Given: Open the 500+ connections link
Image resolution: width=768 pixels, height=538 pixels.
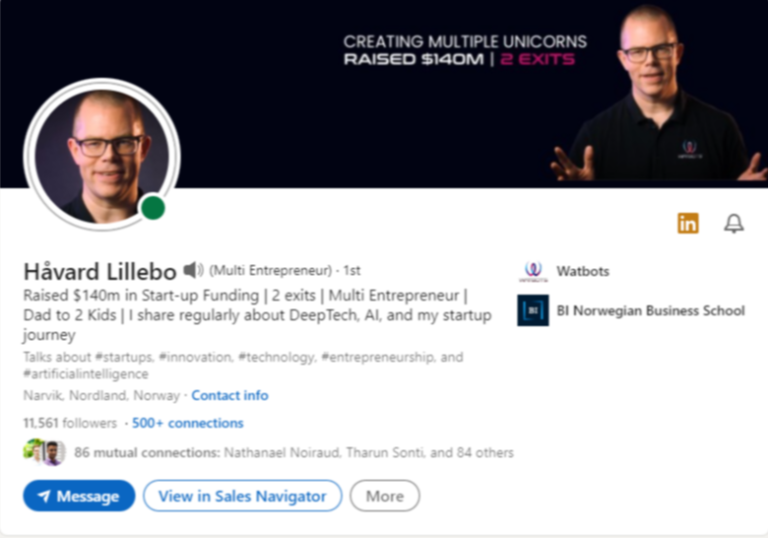Looking at the screenshot, I should 188,423.
